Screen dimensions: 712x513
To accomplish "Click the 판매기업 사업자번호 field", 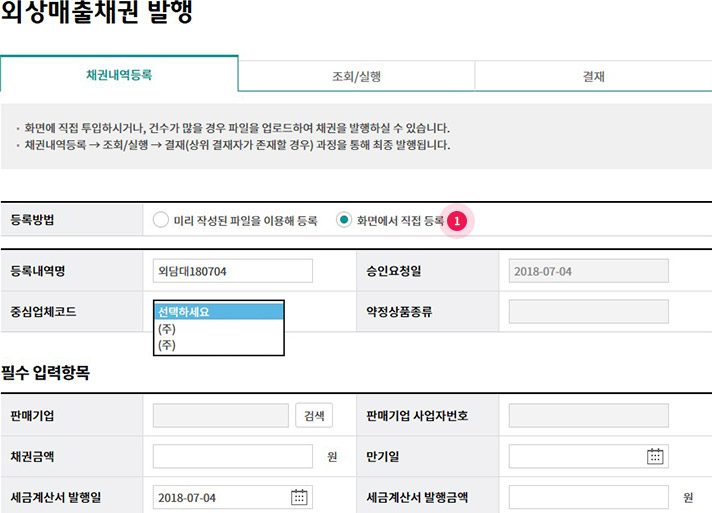I will [x=588, y=416].
